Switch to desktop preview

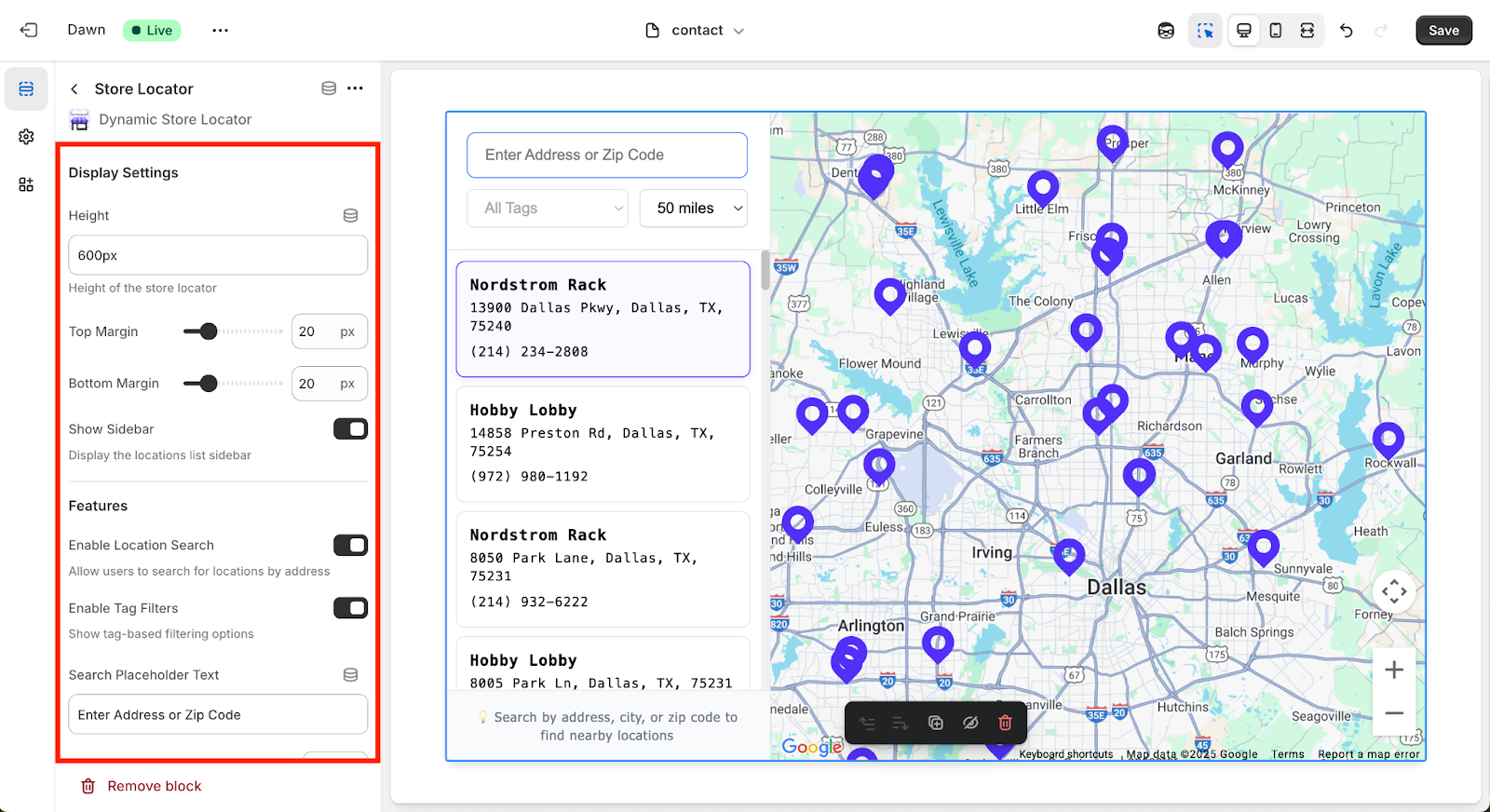coord(1243,30)
